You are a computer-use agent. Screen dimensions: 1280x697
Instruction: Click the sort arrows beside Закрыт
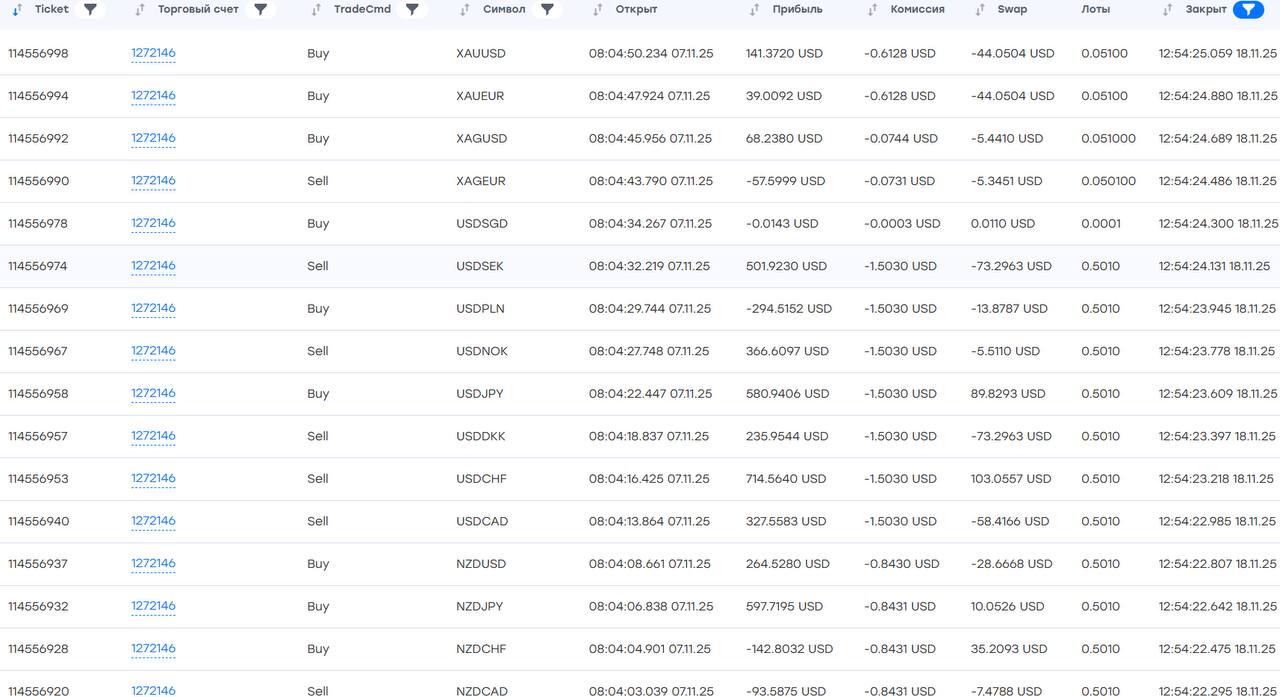coord(1168,9)
